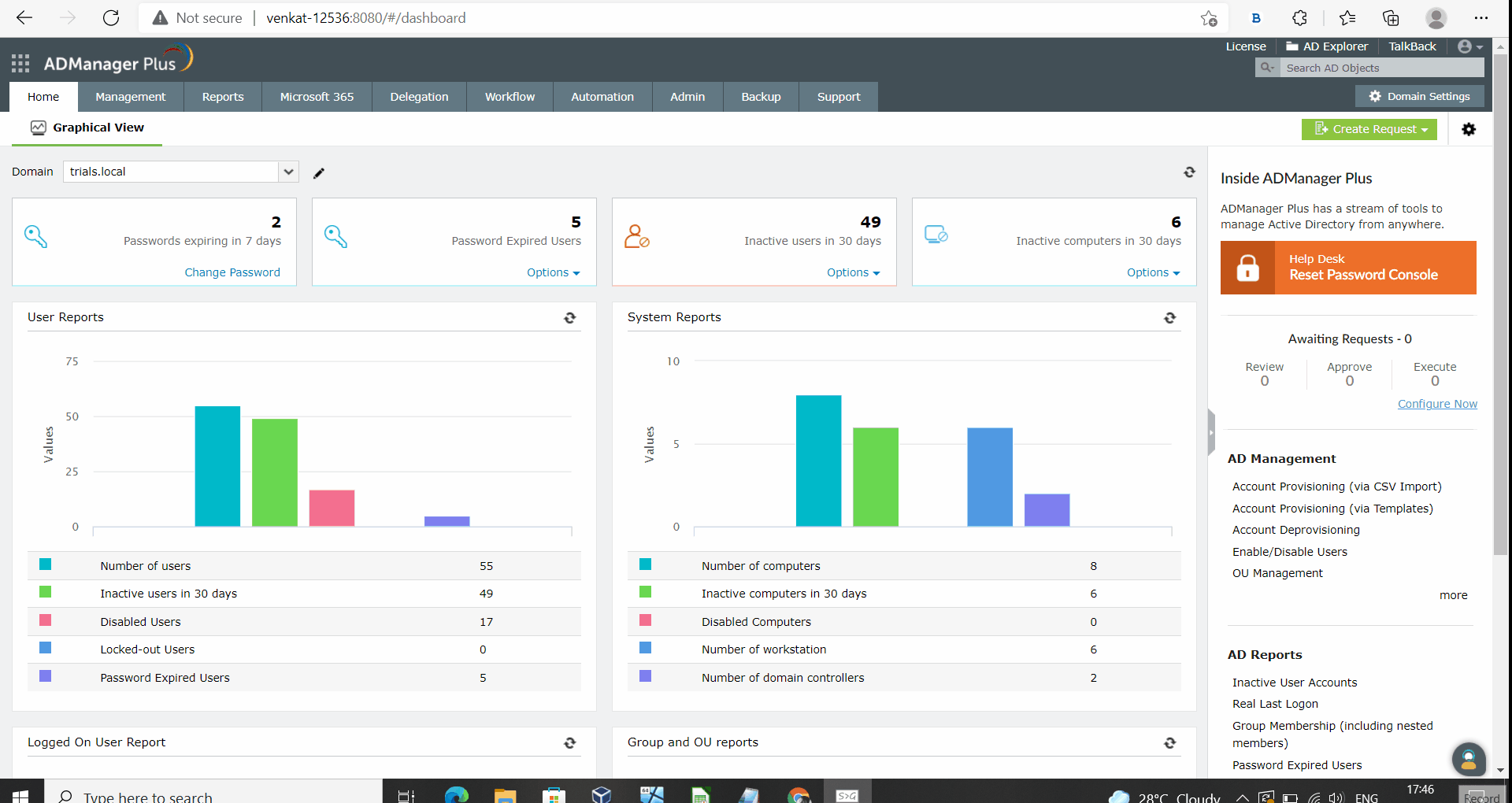Viewport: 1512px width, 803px height.
Task: Click the Passwords expiring key icon
Action: tap(36, 236)
